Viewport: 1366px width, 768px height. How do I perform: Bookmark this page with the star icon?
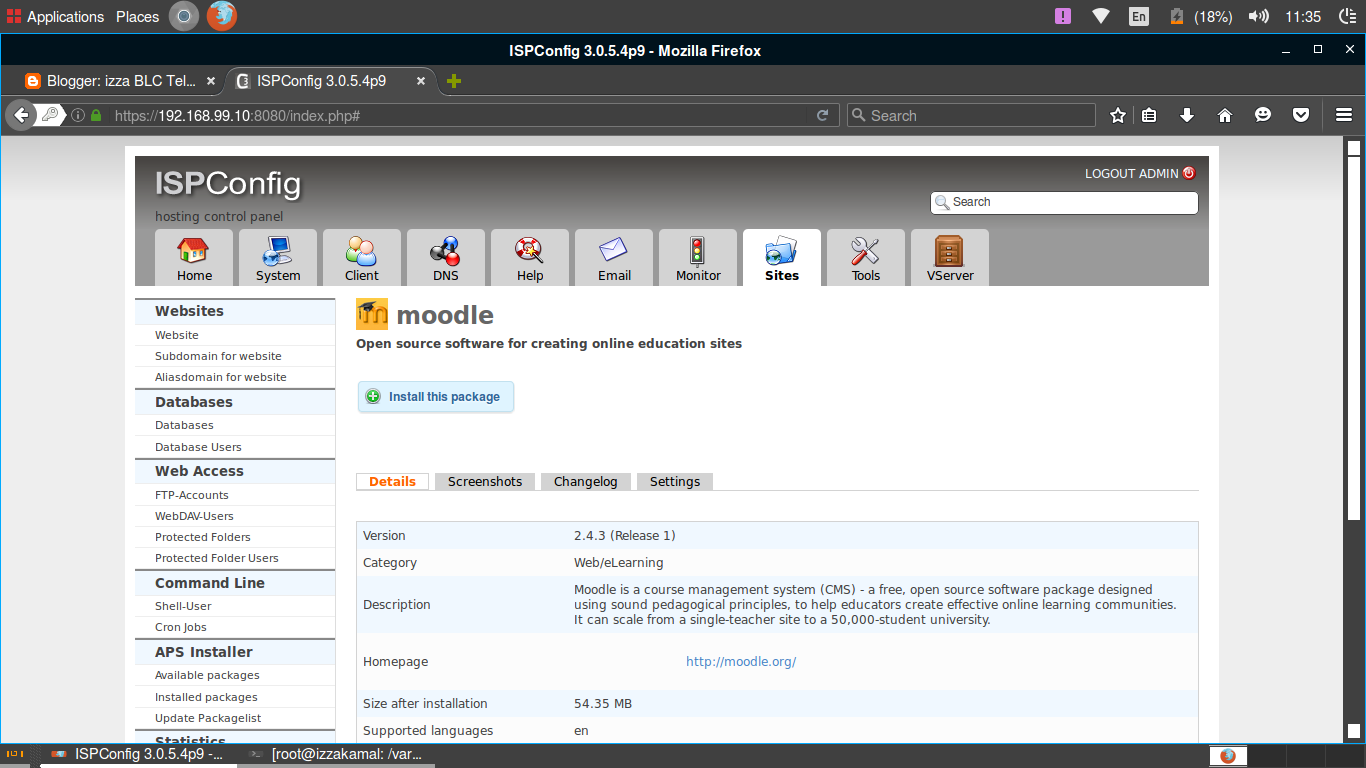[1117, 114]
